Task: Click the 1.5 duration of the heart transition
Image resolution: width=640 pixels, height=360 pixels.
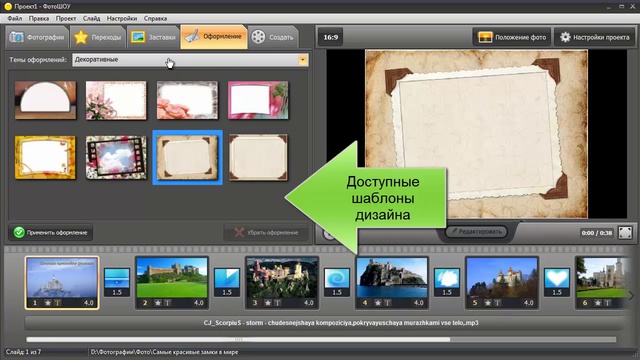Action: (557, 292)
